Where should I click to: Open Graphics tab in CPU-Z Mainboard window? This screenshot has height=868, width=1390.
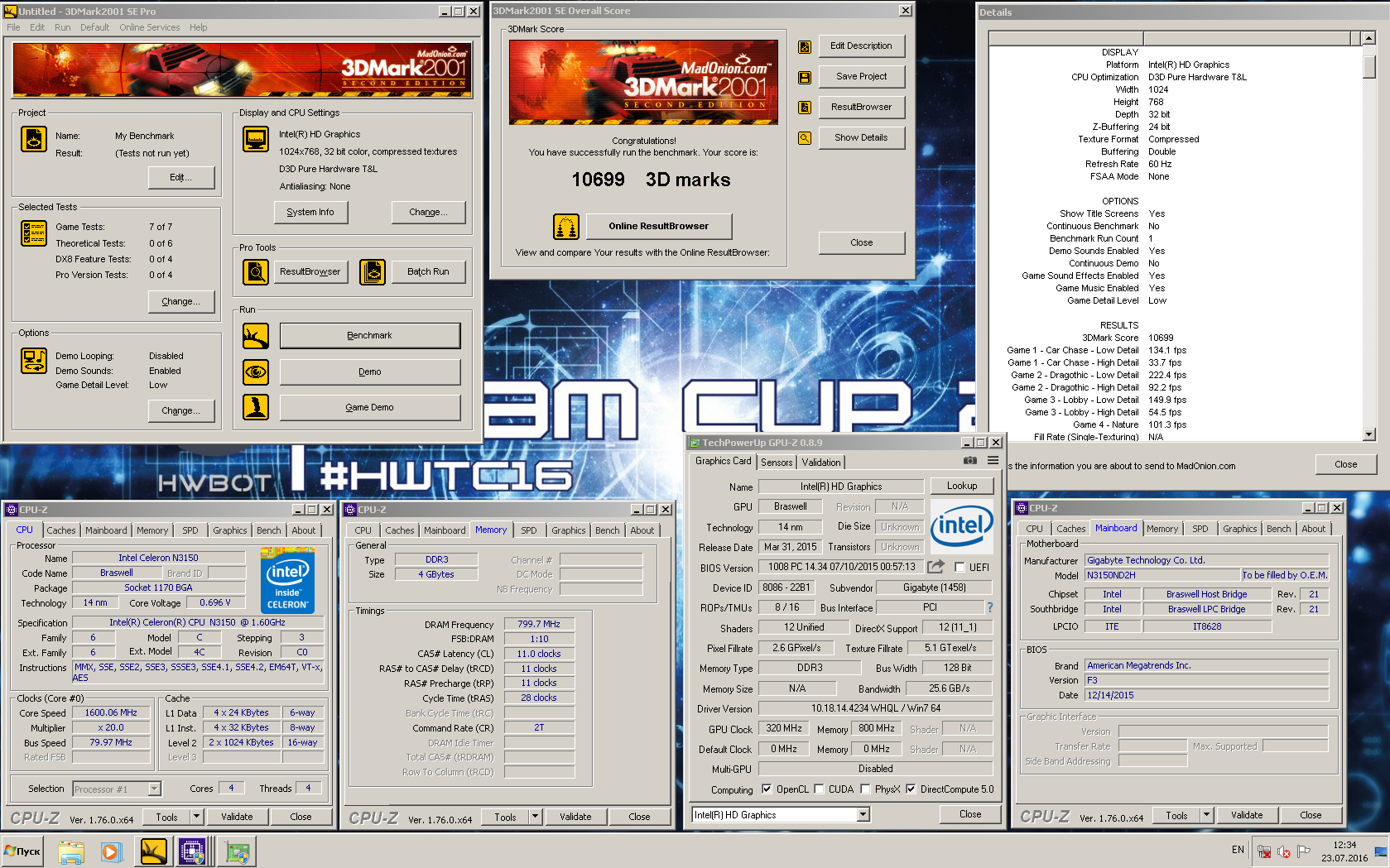(1240, 529)
